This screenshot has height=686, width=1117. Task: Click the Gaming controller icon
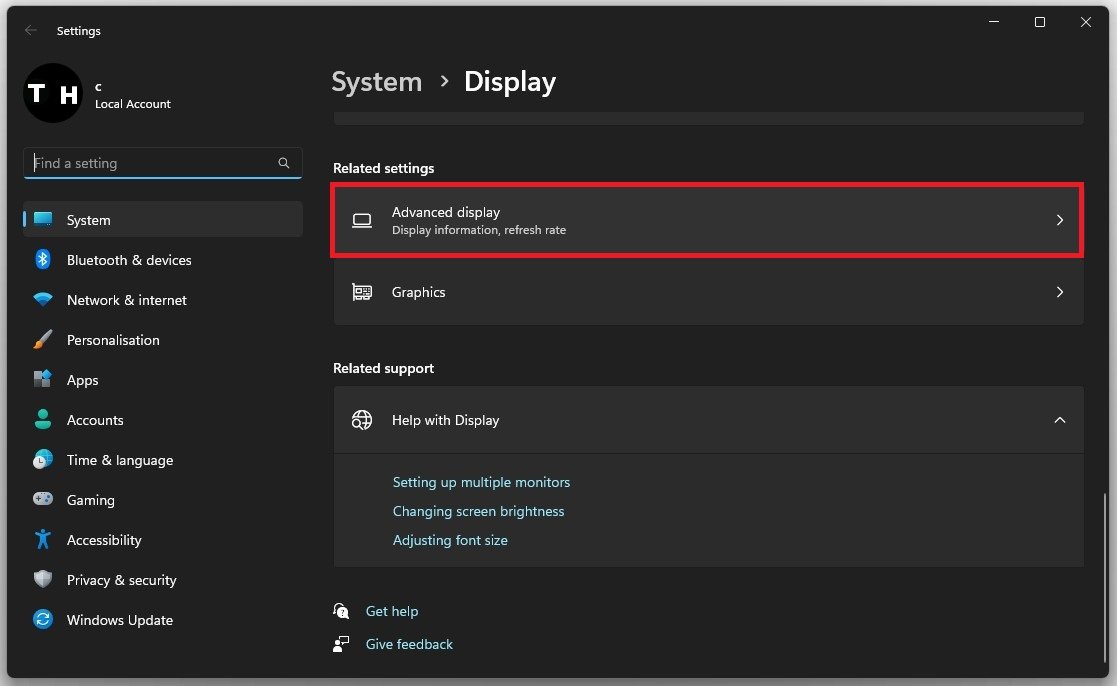43,500
